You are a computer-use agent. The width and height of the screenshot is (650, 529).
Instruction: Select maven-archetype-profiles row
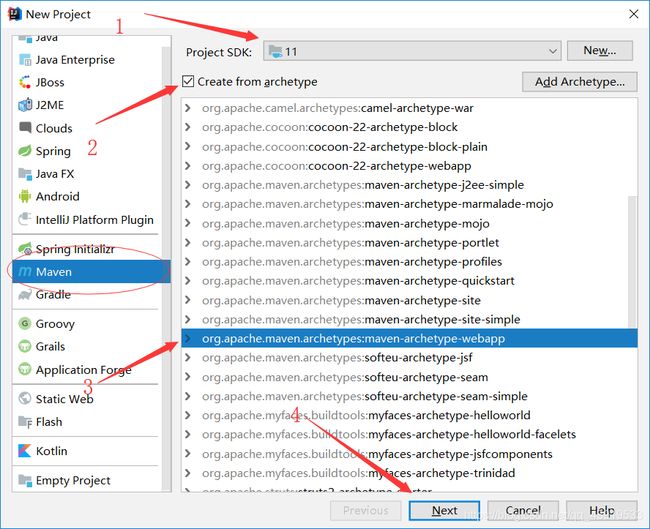point(409,262)
